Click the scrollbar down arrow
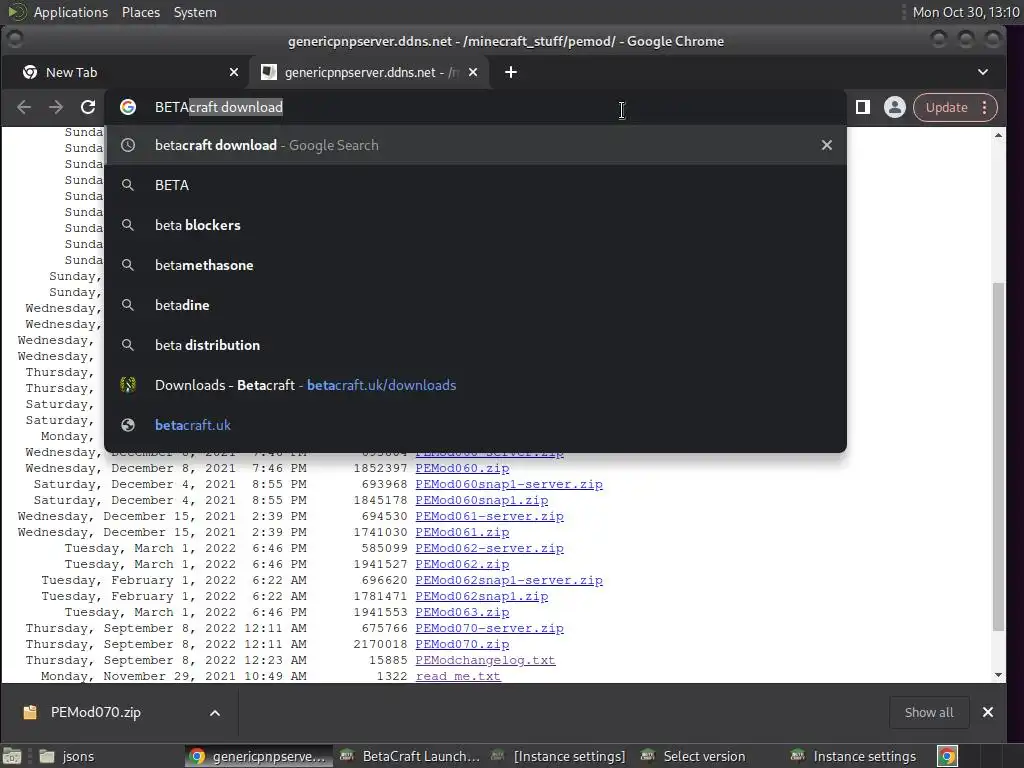This screenshot has height=768, width=1024. coord(998,675)
